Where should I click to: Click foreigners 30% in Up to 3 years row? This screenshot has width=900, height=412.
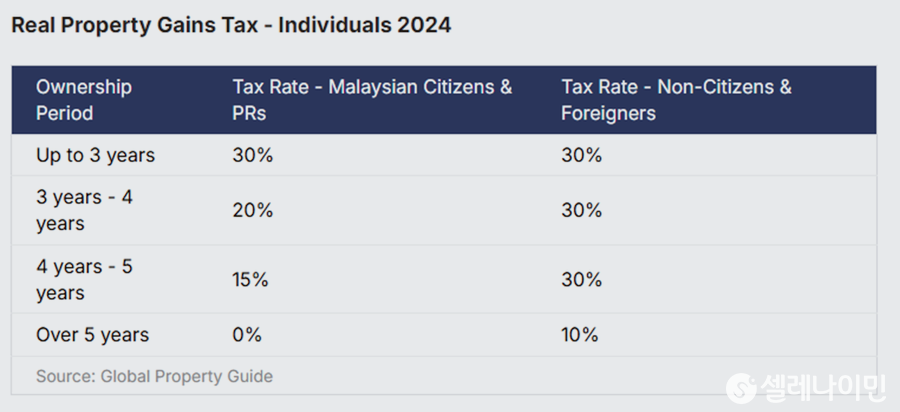pos(581,156)
